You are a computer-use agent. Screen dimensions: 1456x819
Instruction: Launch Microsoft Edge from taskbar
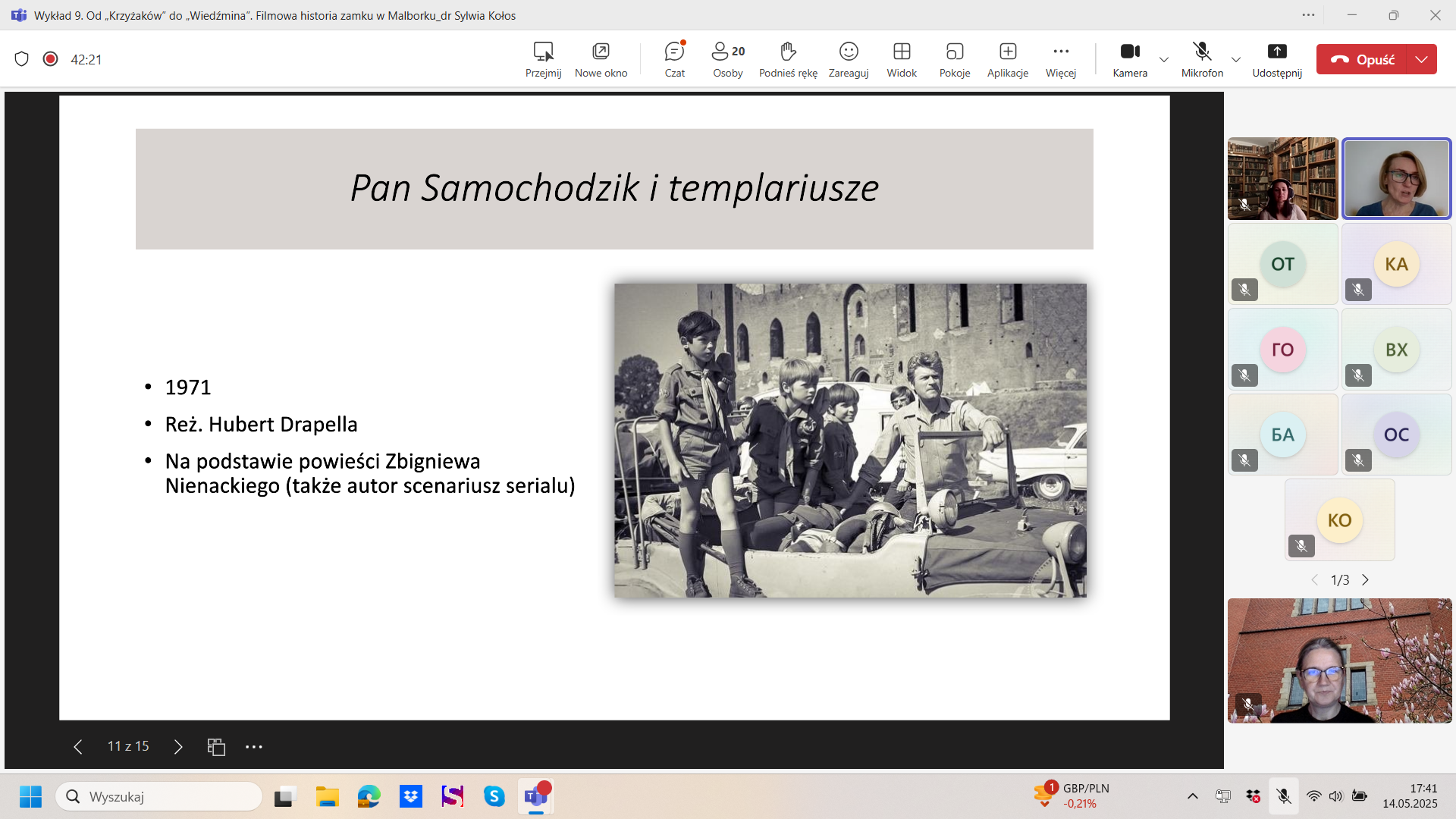pos(369,796)
